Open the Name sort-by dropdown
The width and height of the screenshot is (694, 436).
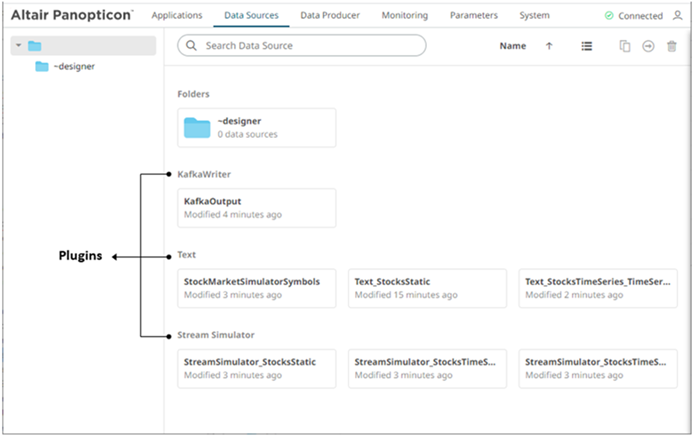click(x=512, y=46)
